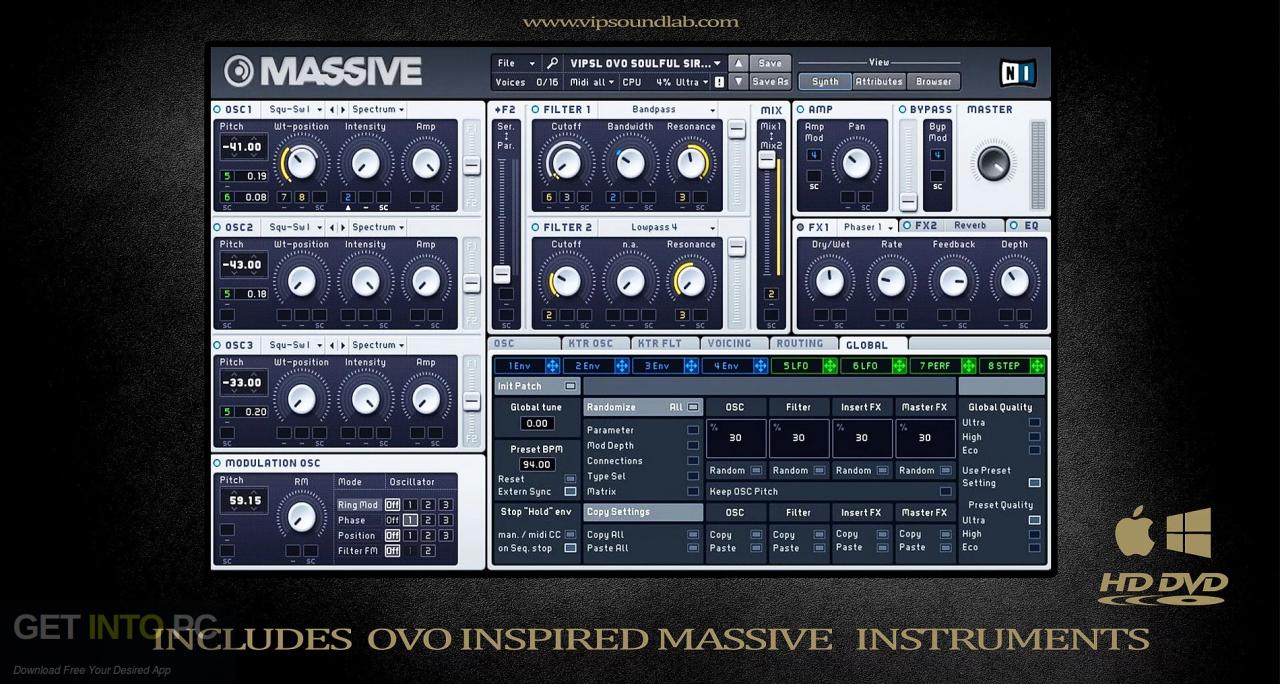
Task: Open Filter 1 Bandpass type dropdown
Action: point(660,109)
